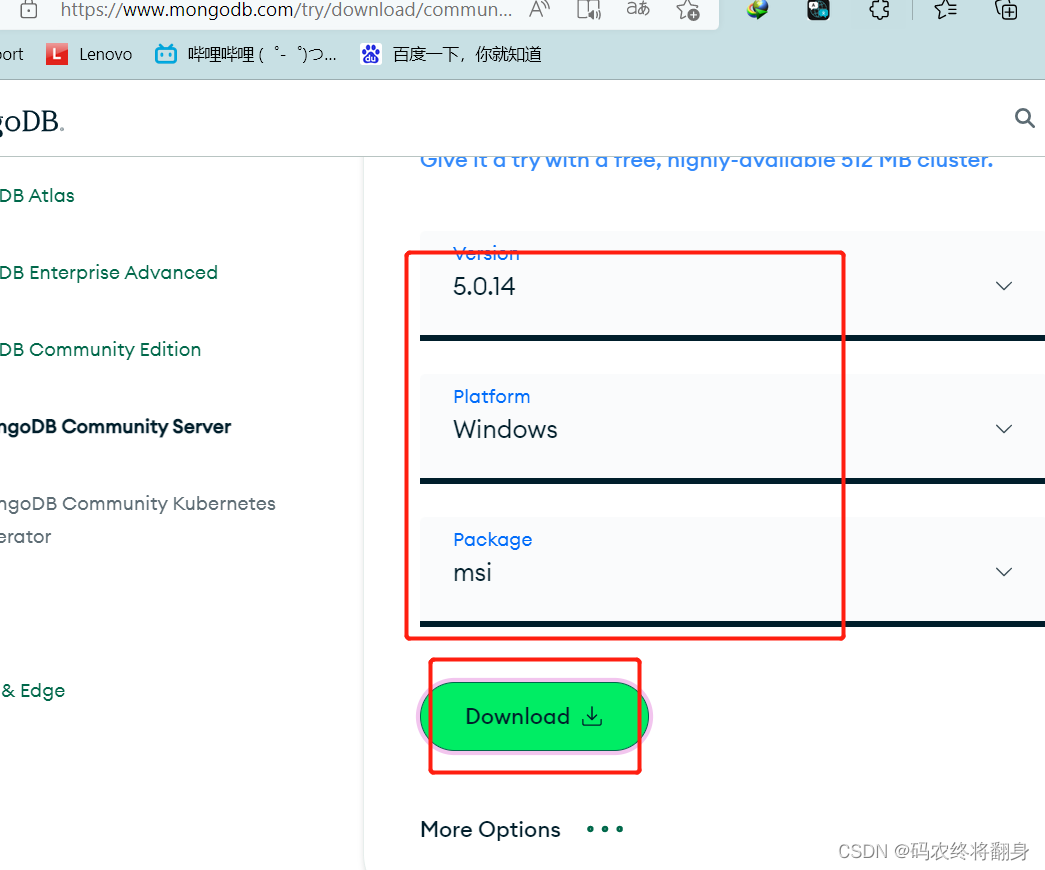
Task: Open the 百度一下，你就知道 bookmark
Action: (451, 54)
